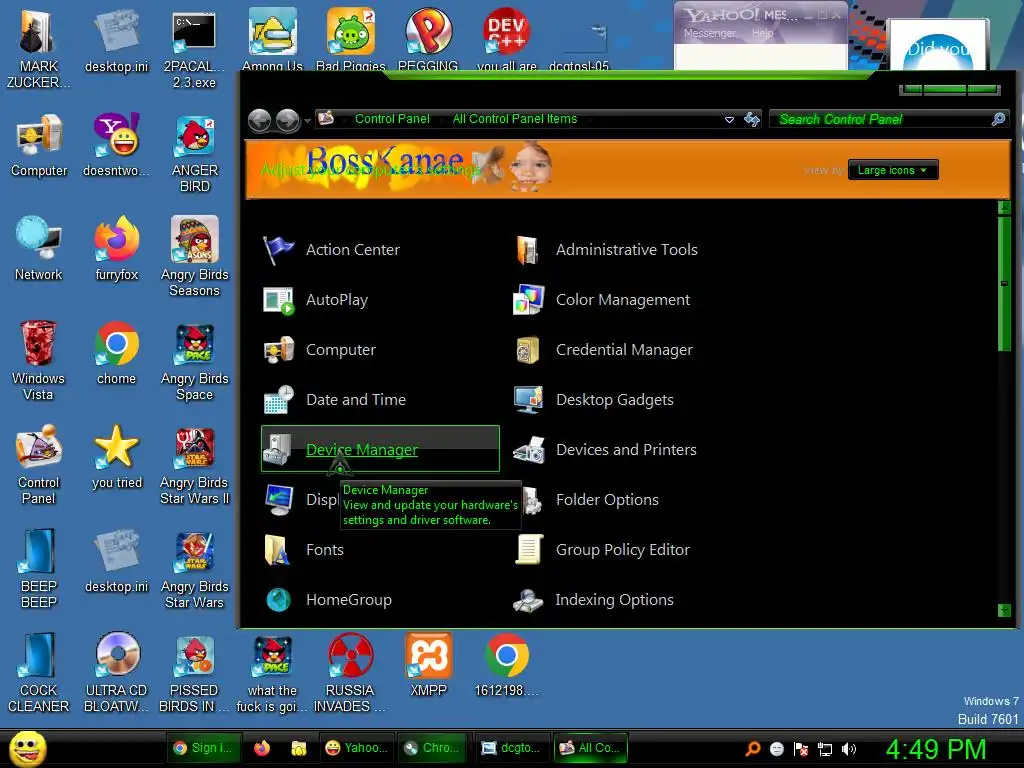The height and width of the screenshot is (768, 1024).
Task: Open the Folder Options link
Action: click(x=607, y=500)
